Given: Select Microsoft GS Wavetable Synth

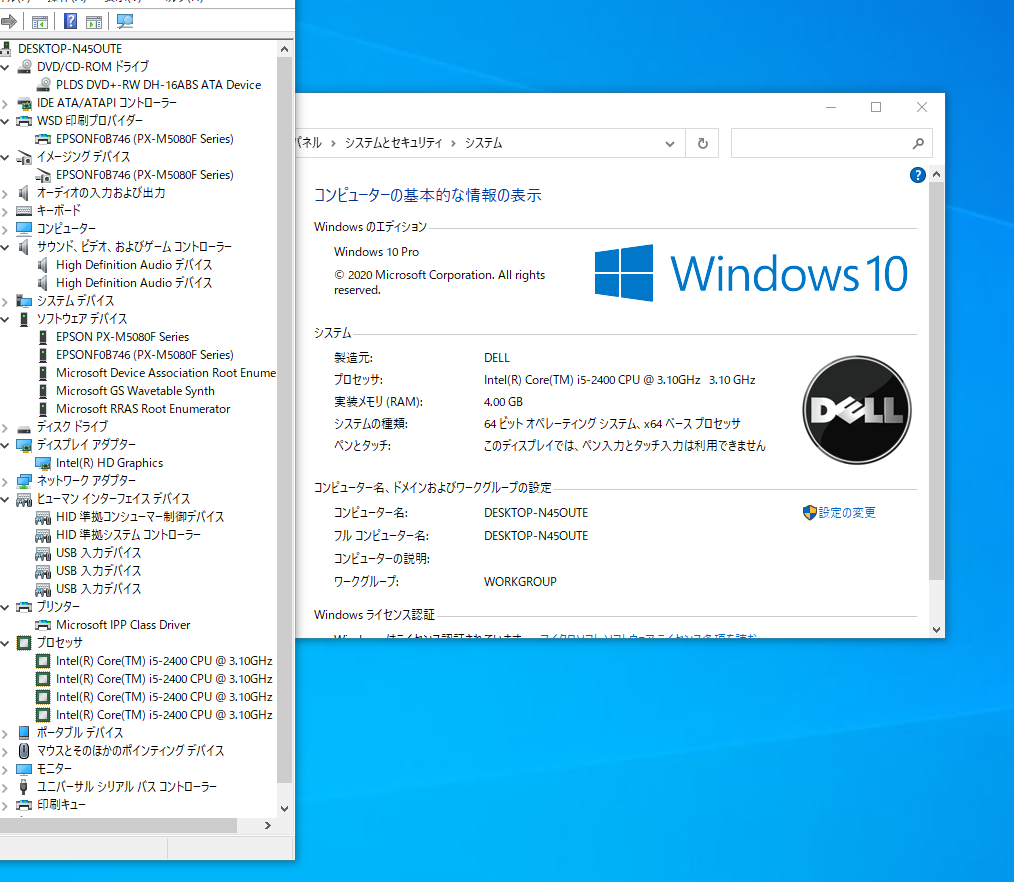Looking at the screenshot, I should pos(135,391).
